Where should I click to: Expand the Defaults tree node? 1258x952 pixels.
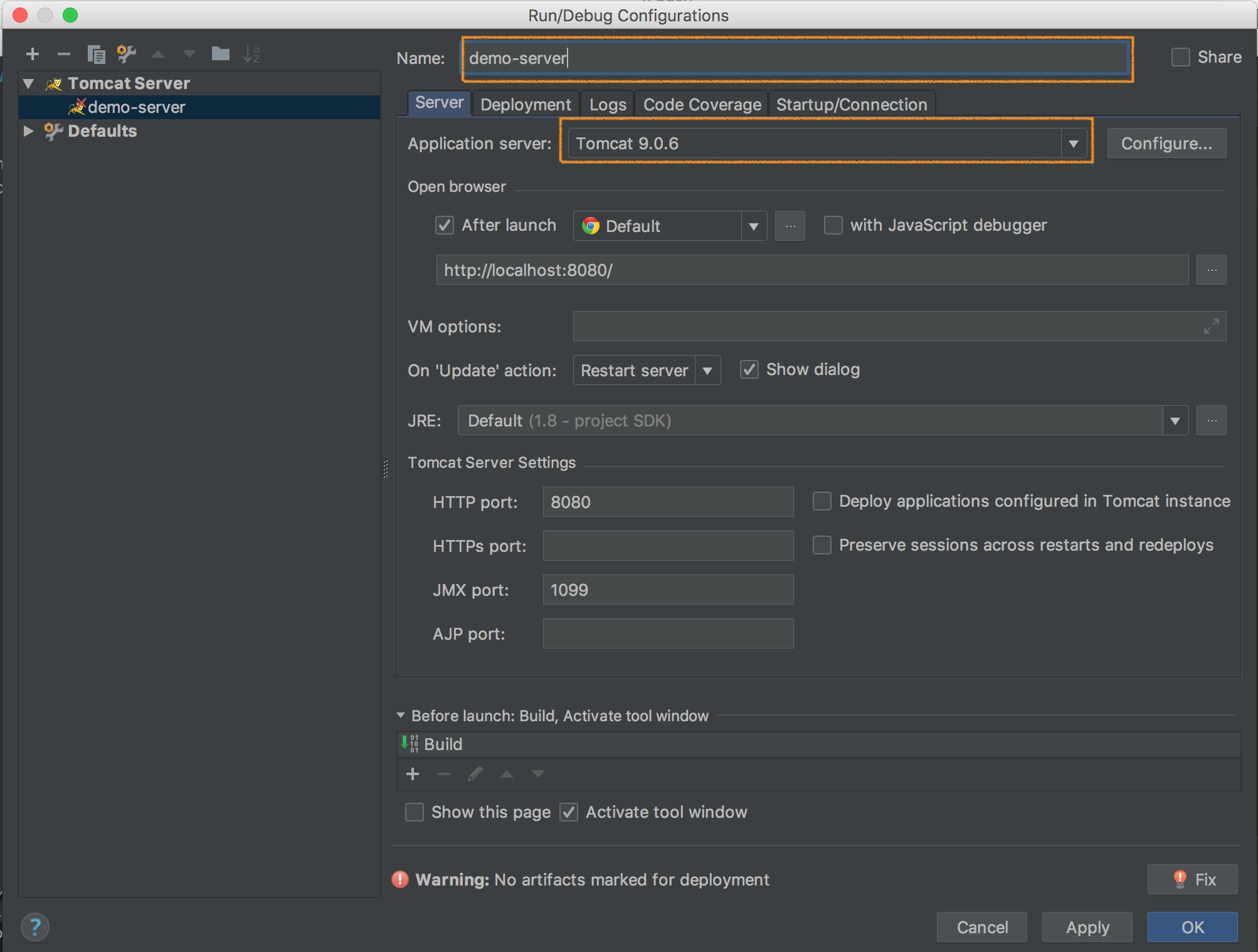coord(28,130)
